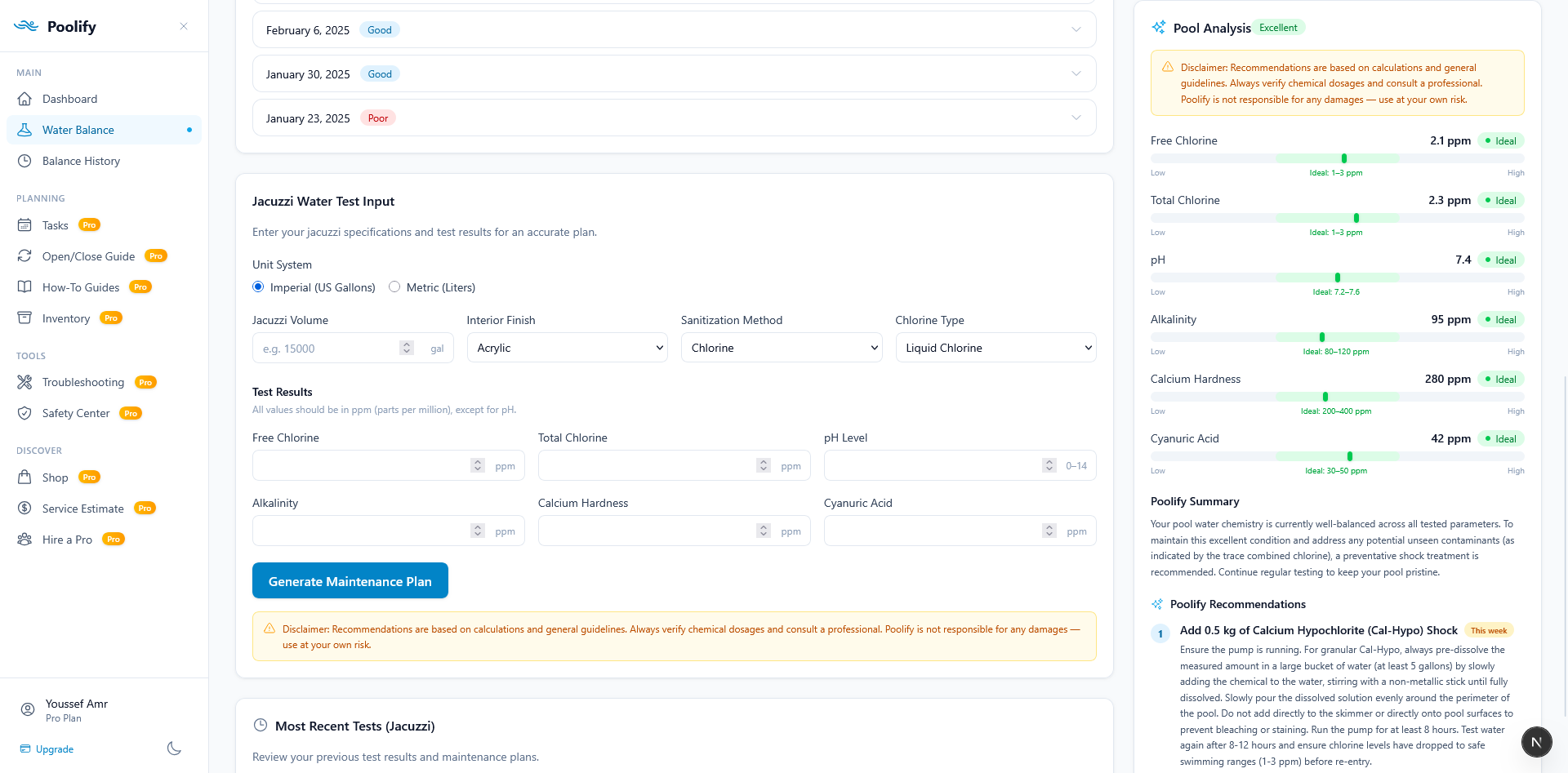Open the Troubleshooting menu item

[x=104, y=382]
